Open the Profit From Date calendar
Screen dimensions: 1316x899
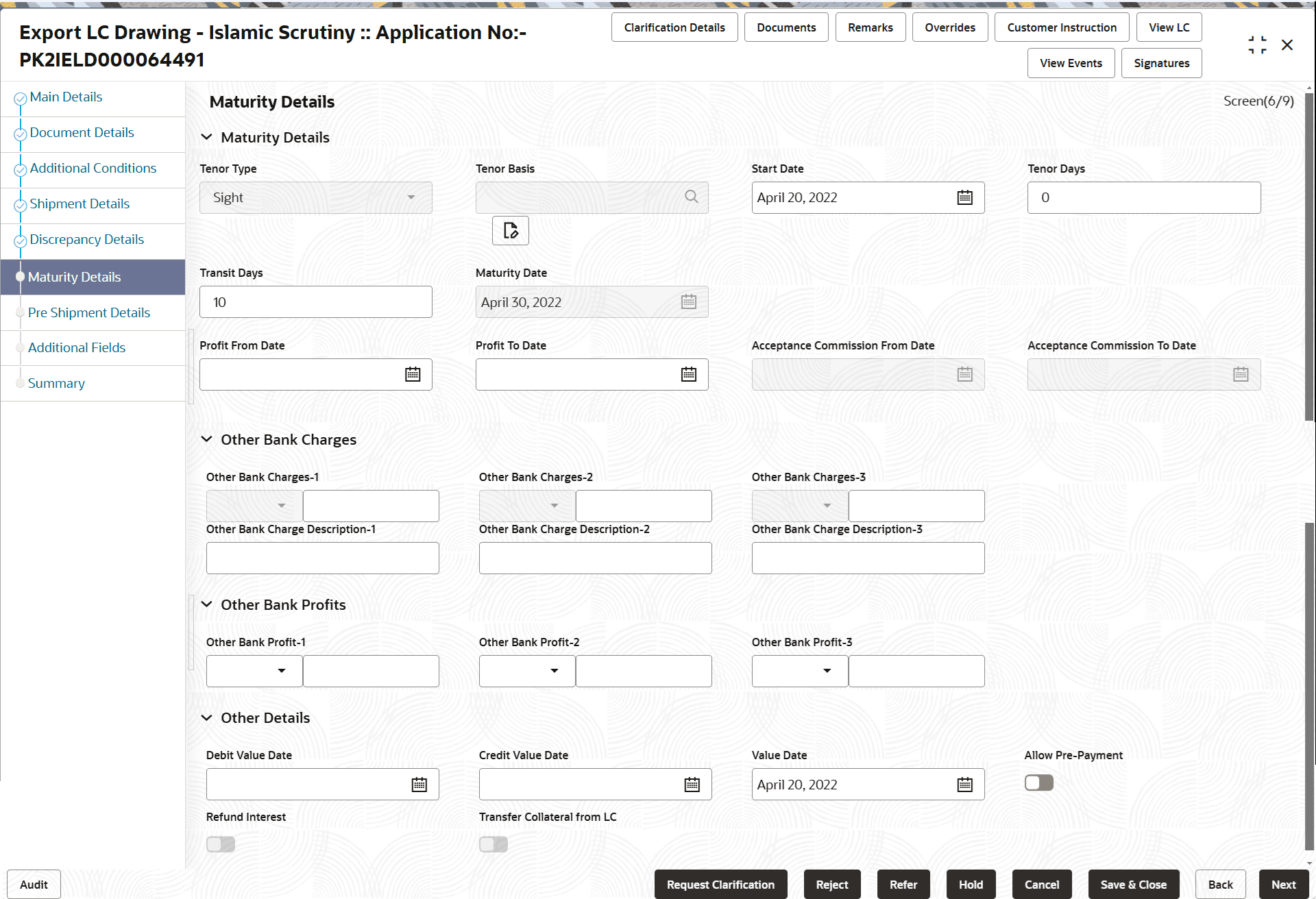(413, 375)
